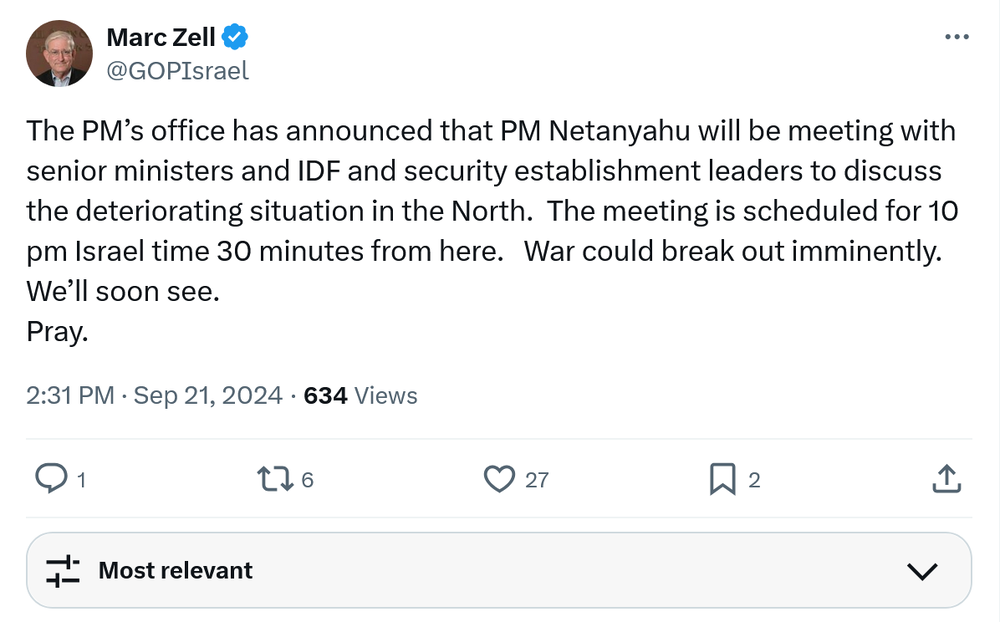Click the sort filter sliders icon
The height and width of the screenshot is (622, 1000).
(62, 571)
